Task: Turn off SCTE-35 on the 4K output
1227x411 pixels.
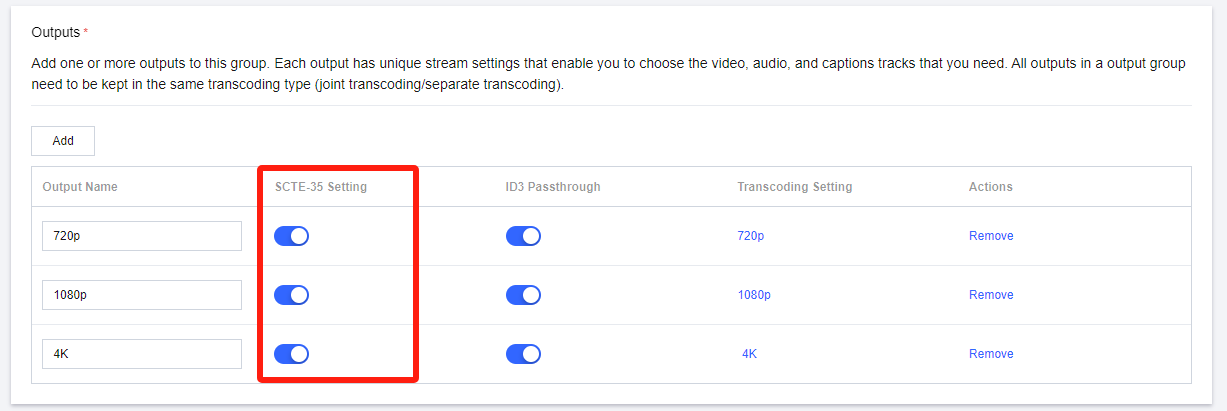Action: [x=291, y=354]
